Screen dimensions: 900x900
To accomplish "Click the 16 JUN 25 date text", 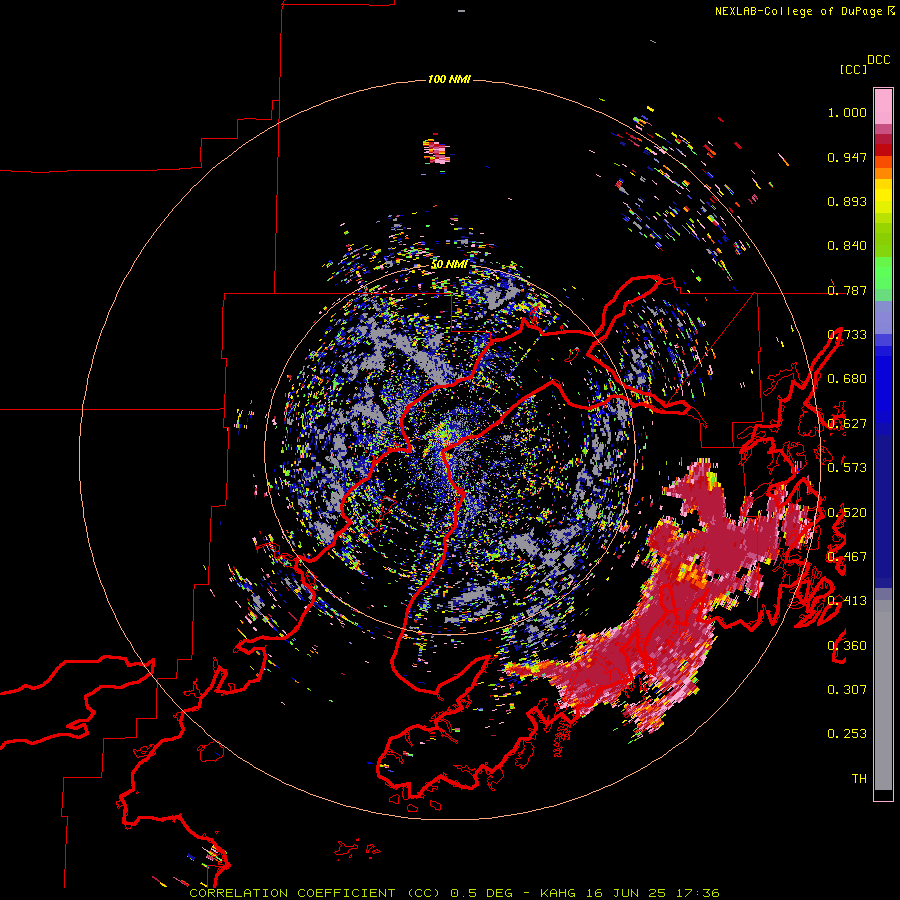I will point(625,893).
